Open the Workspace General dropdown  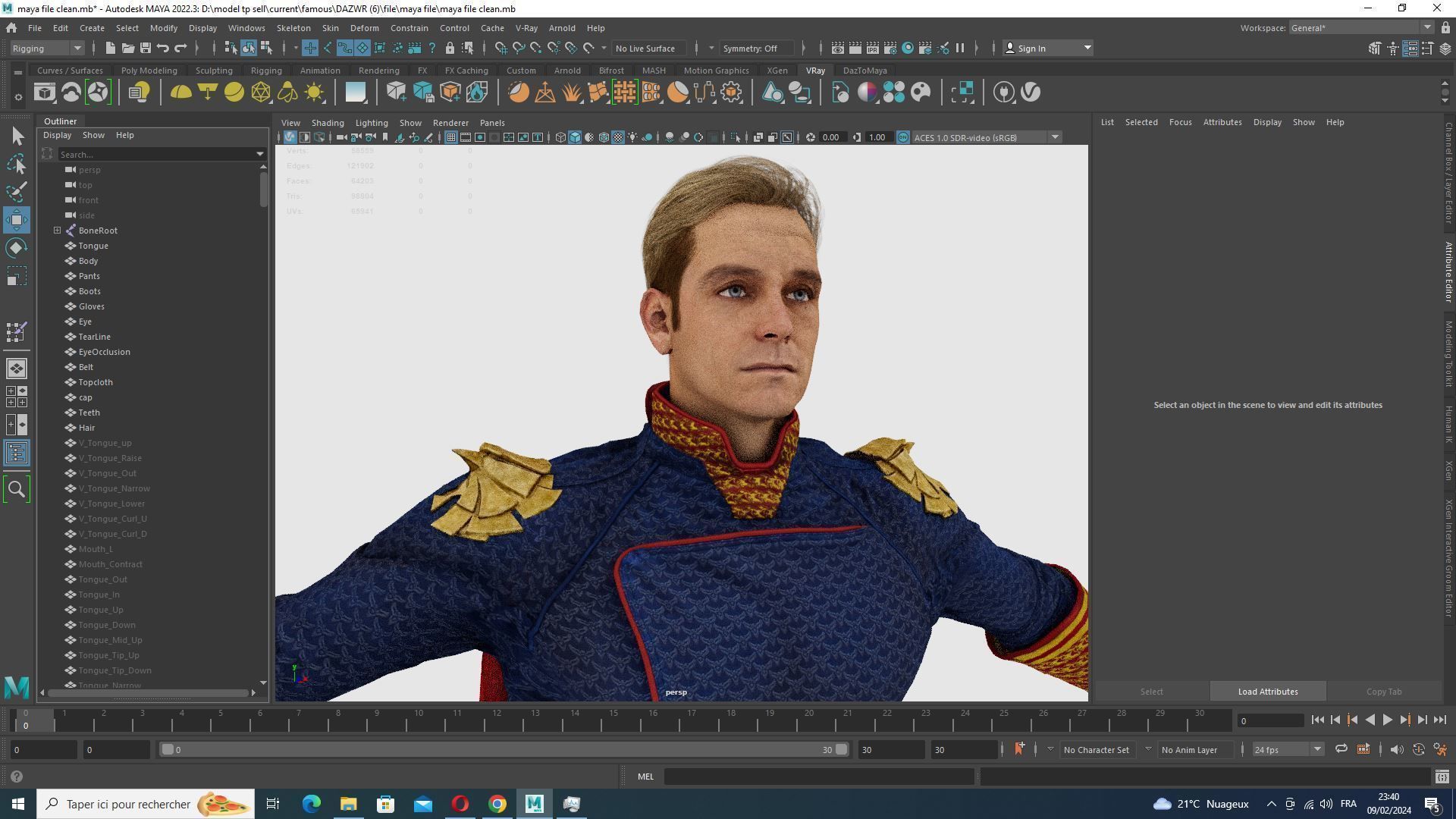click(x=1362, y=28)
